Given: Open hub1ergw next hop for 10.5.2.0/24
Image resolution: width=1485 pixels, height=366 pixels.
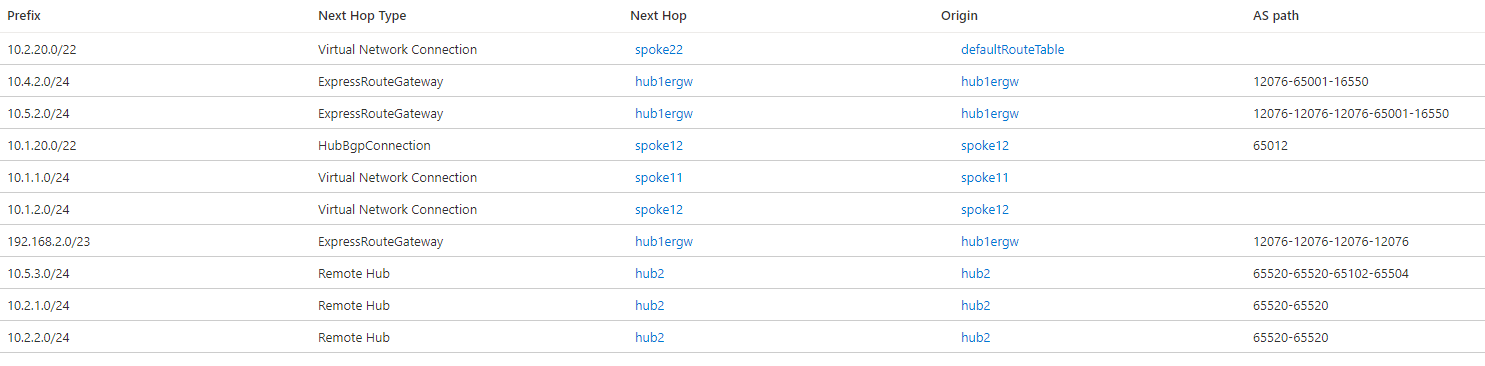Looking at the screenshot, I should coord(663,113).
